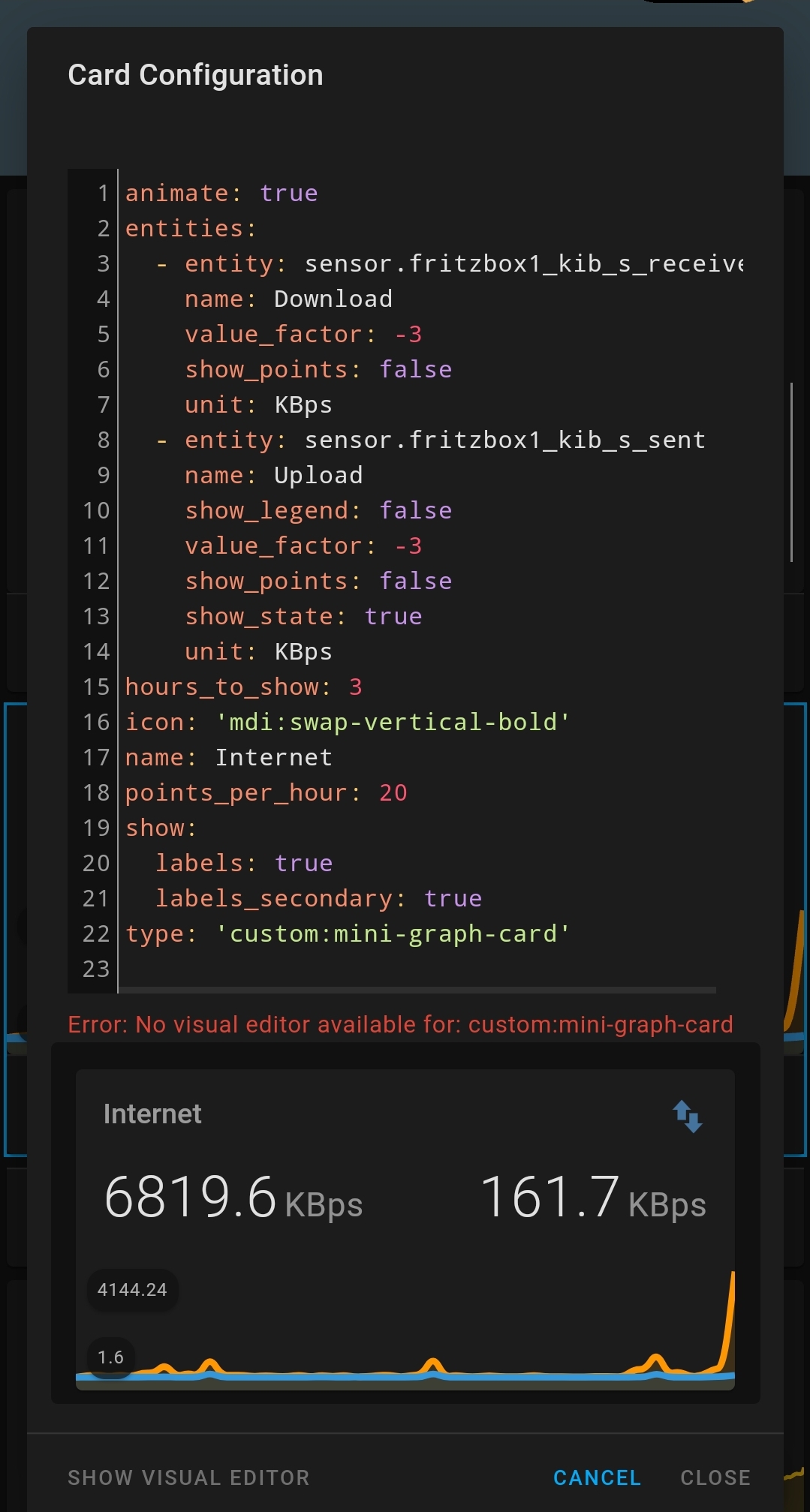Click the show_state: true line in the editor
This screenshot has height=1512, width=810.
pos(303,615)
